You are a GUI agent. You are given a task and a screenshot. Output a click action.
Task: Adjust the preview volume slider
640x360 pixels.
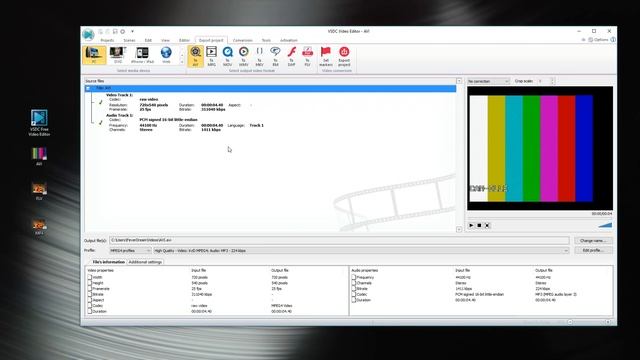pyautogui.click(x=605, y=225)
